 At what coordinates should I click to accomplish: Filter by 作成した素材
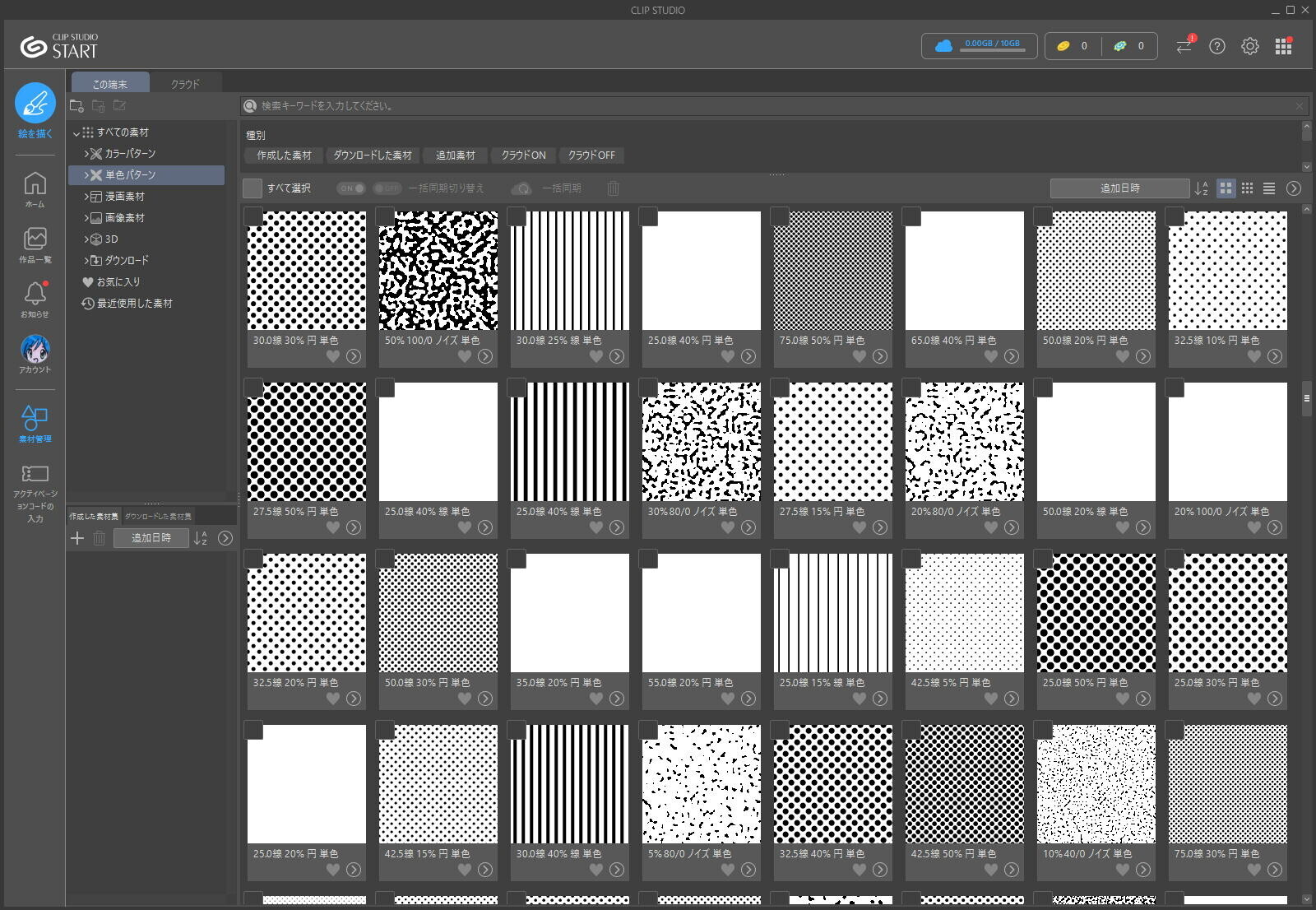click(284, 156)
